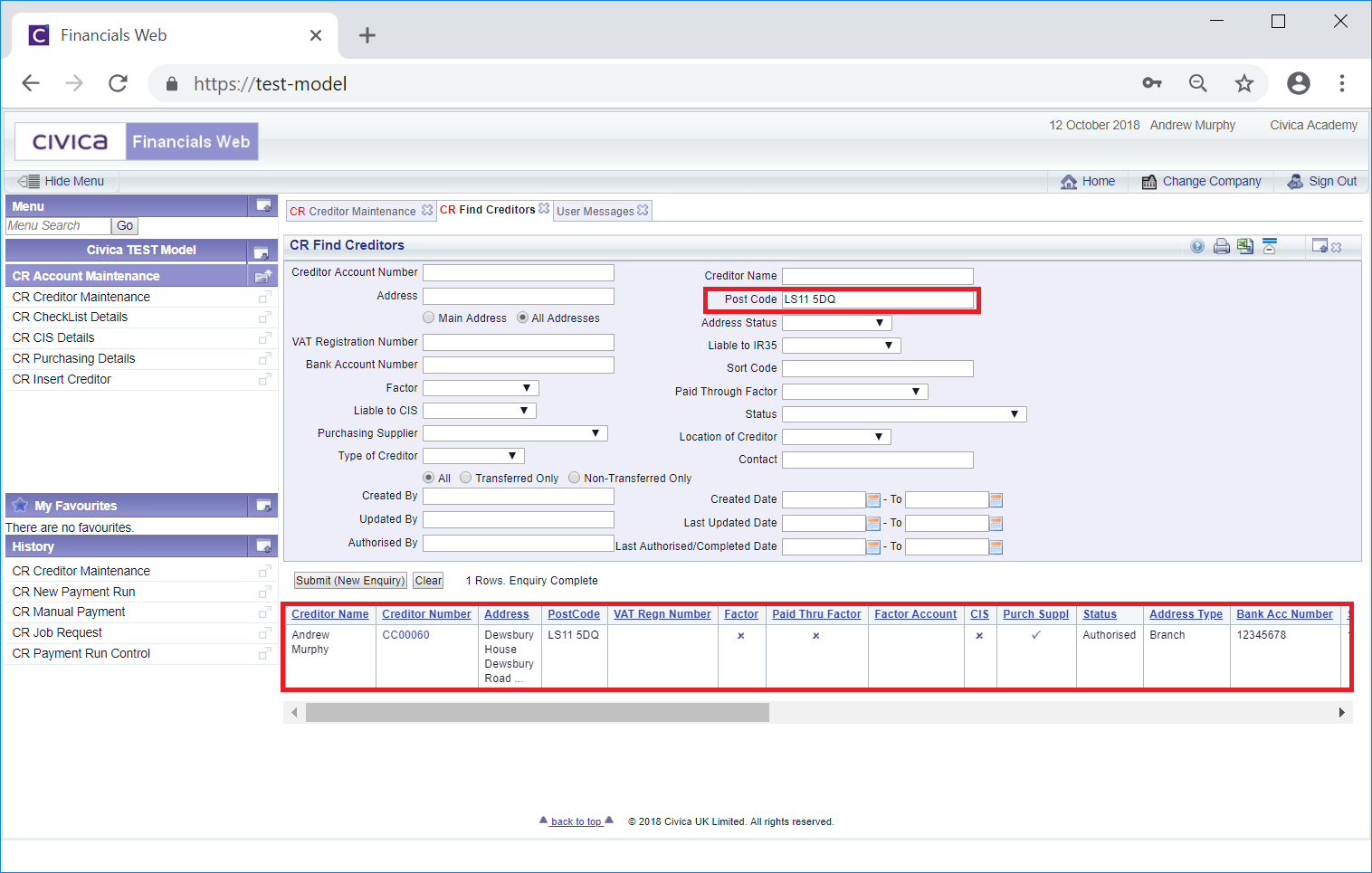Image resolution: width=1372 pixels, height=873 pixels.
Task: Open creditor number CC00060 link
Action: pyautogui.click(x=405, y=635)
